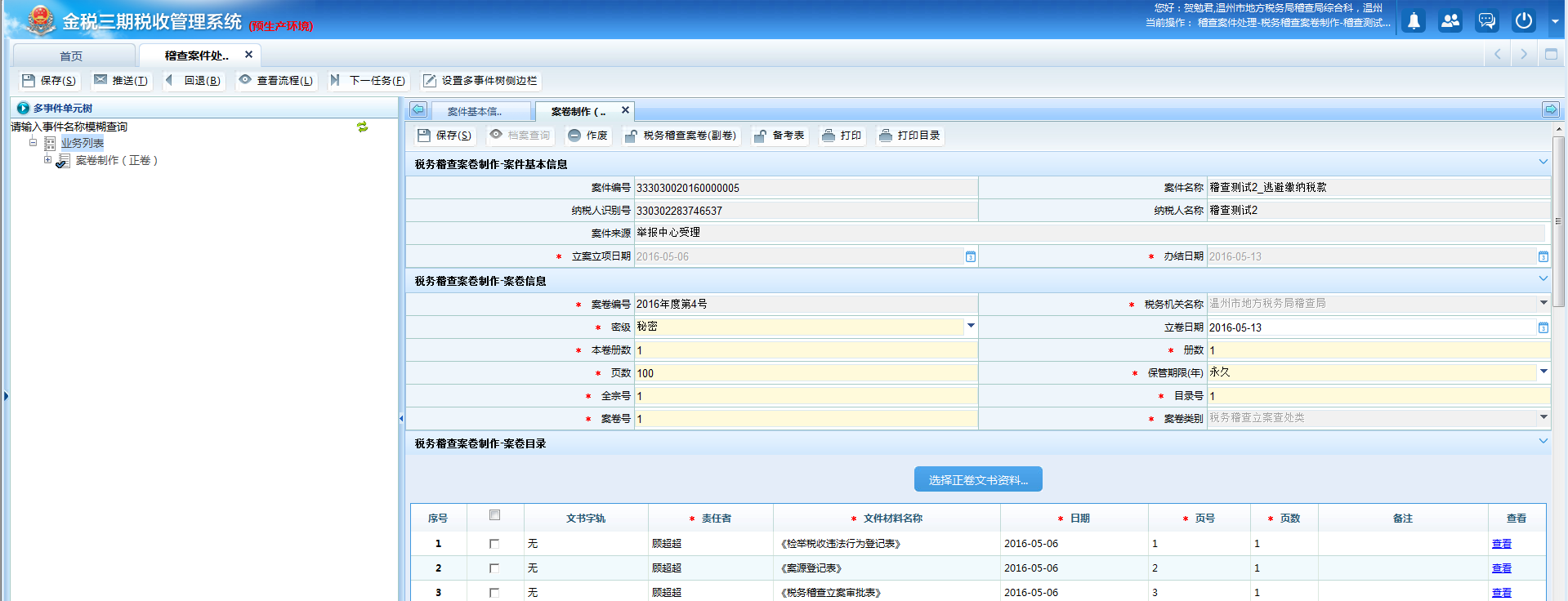Open calendar picker for 办结日期
This screenshot has height=601, width=1568.
click(x=1543, y=256)
